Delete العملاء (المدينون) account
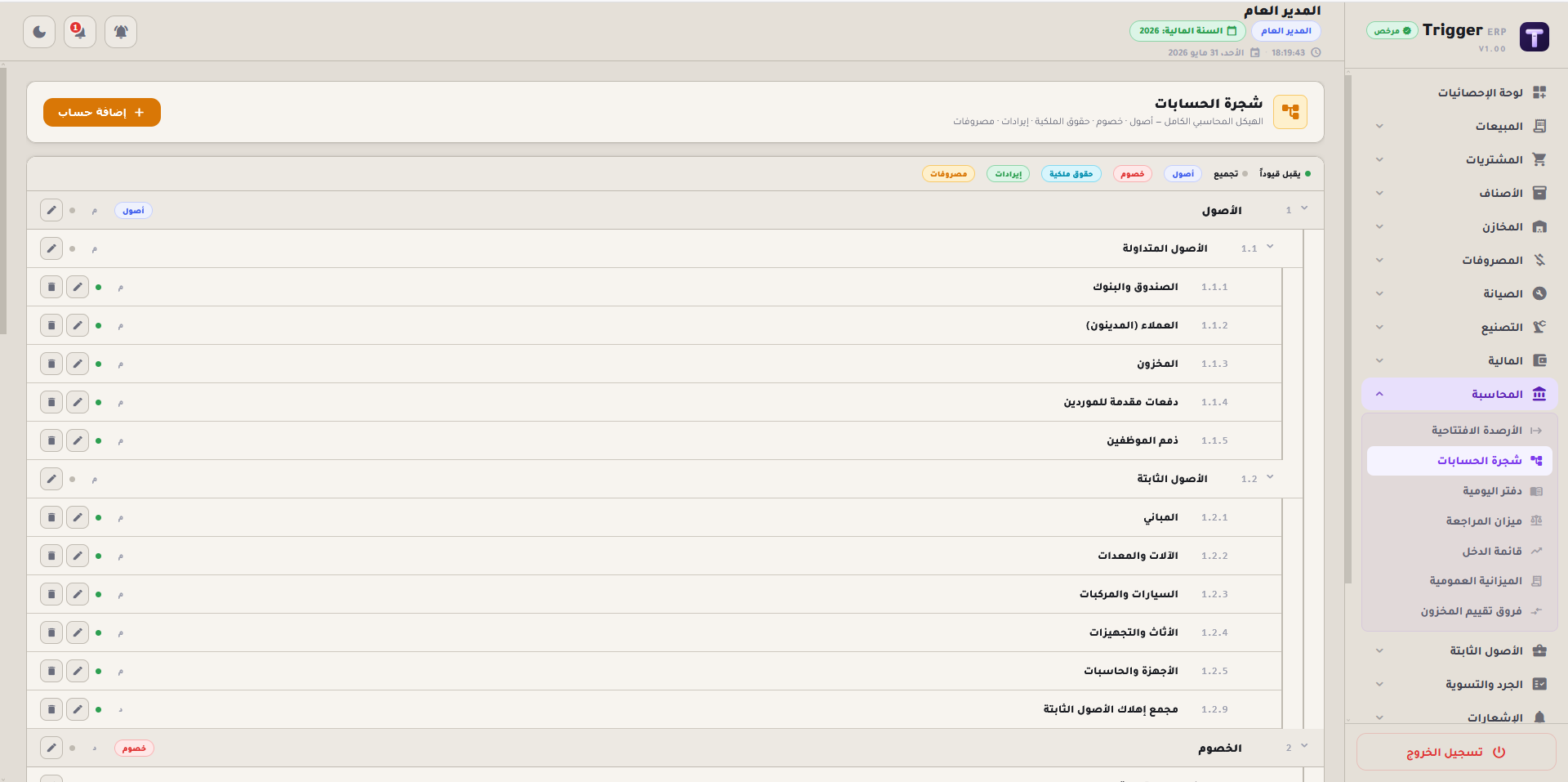The width and height of the screenshot is (1568, 782). pos(51,325)
